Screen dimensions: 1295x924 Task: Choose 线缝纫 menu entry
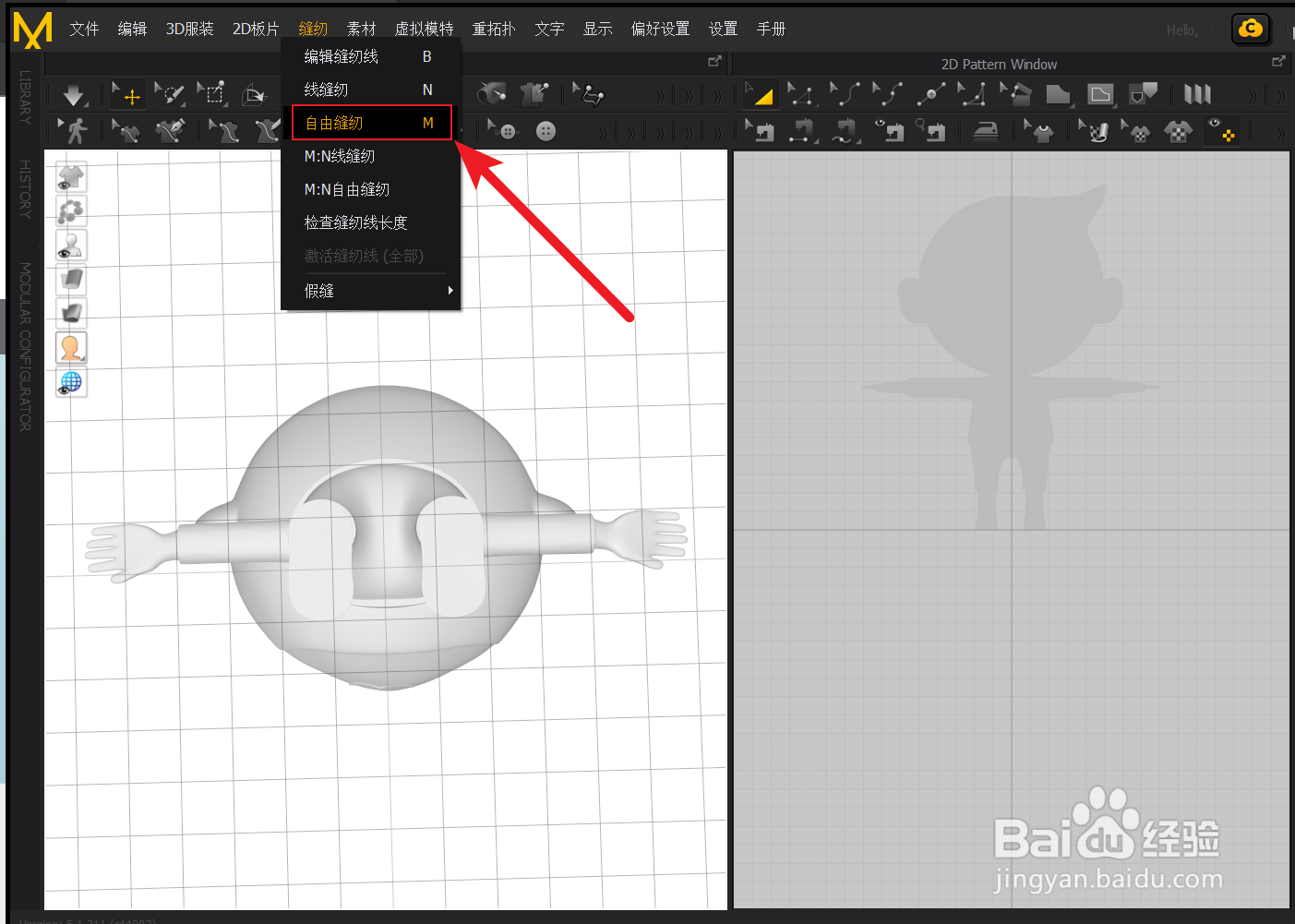pyautogui.click(x=370, y=90)
